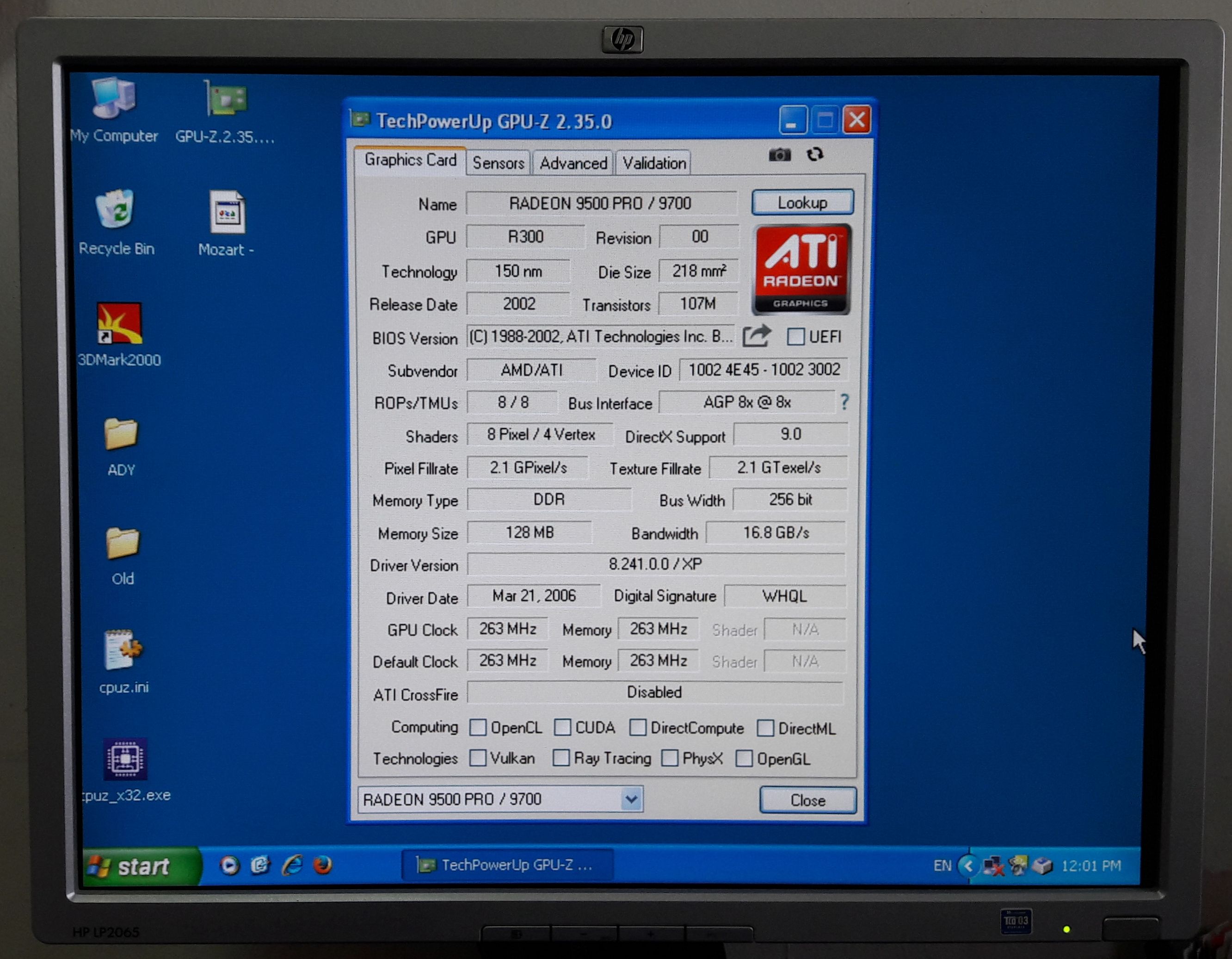Toggle the Ray Tracing checkbox

(561, 757)
